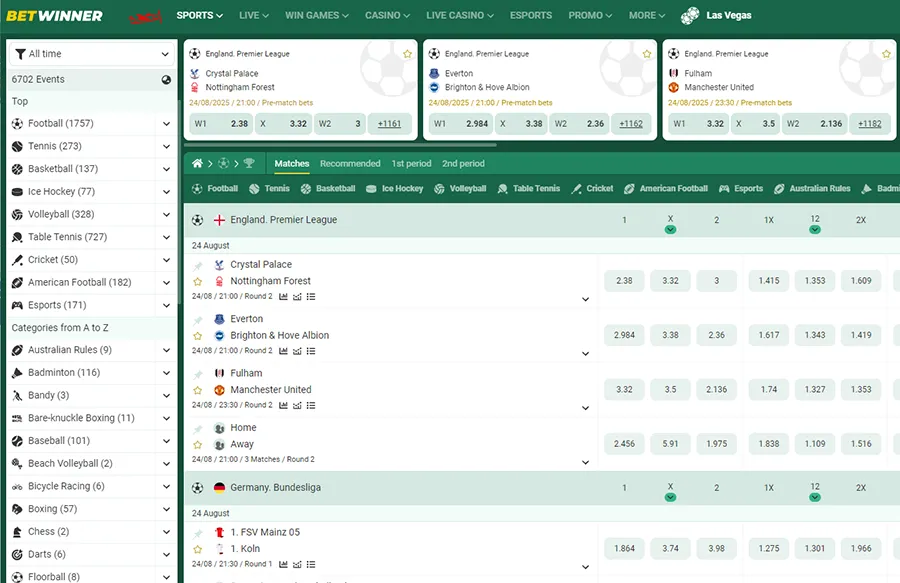Click the sport icon in the breadcrumb trail
The width and height of the screenshot is (900, 583).
tap(223, 164)
